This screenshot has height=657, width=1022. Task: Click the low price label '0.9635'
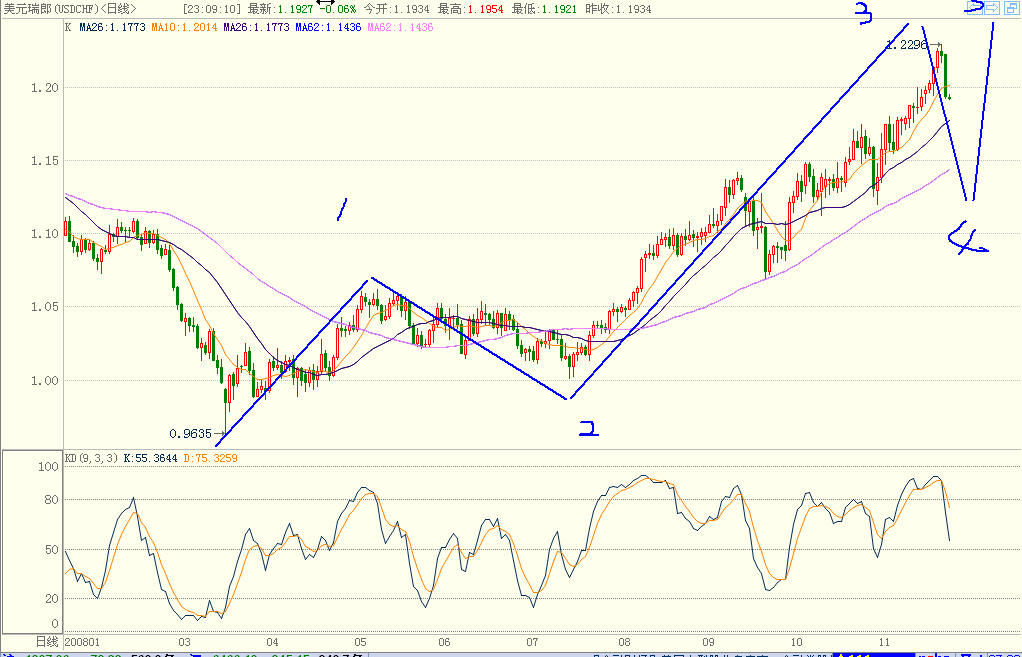point(190,433)
